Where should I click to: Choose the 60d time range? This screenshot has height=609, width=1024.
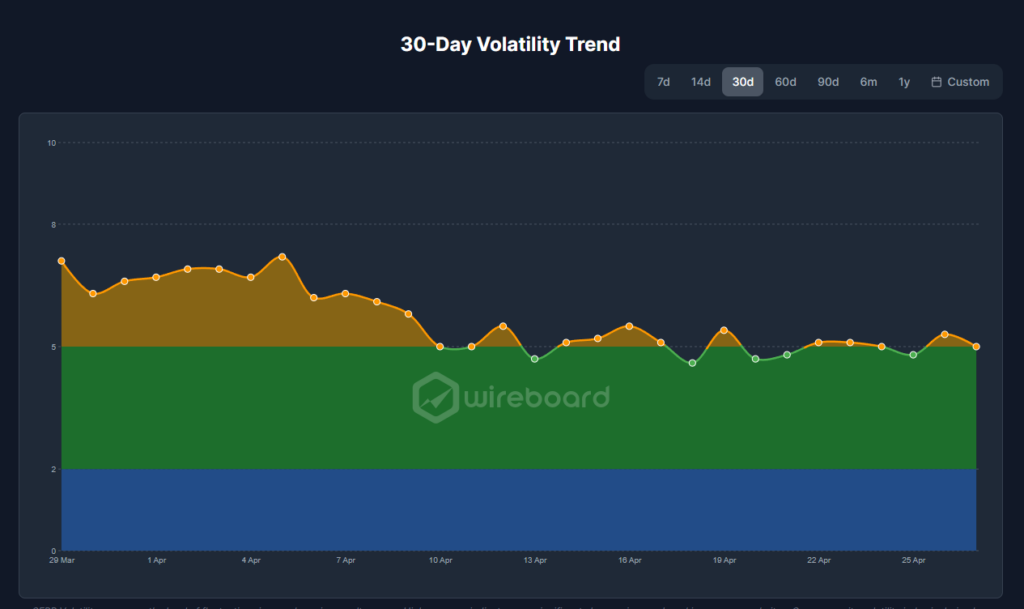(x=786, y=82)
